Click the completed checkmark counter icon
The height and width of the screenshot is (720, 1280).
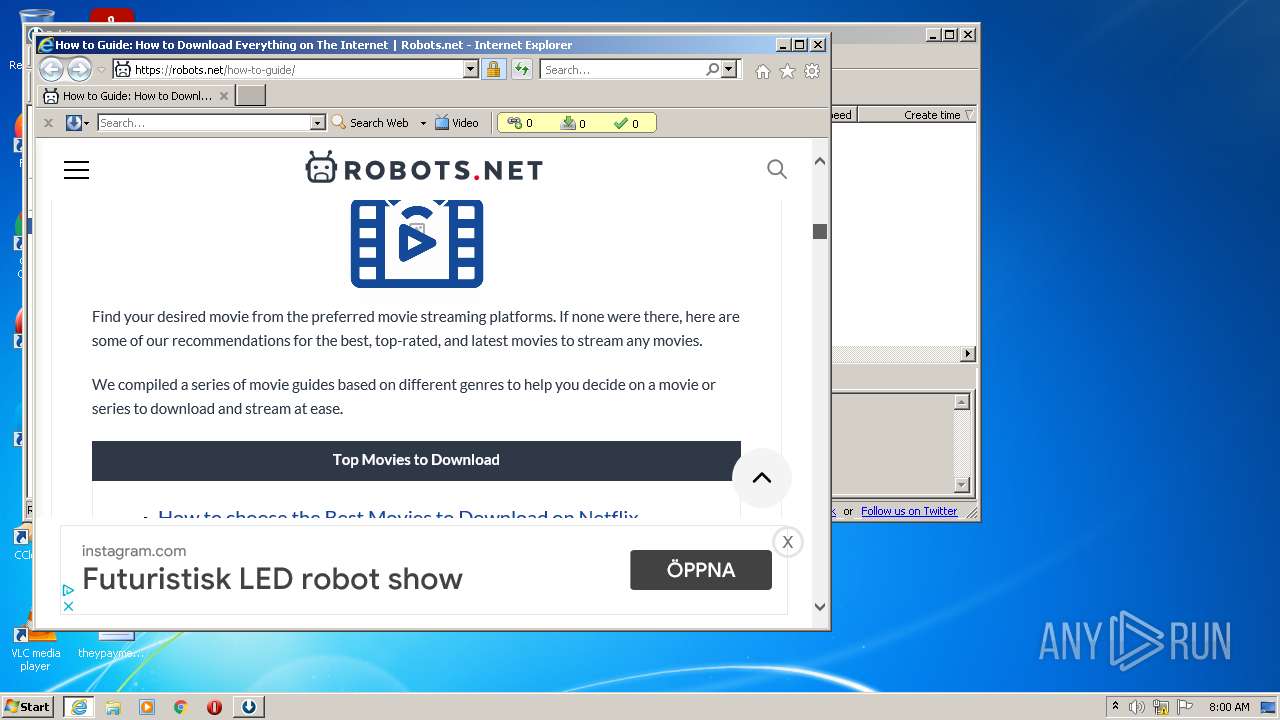[x=621, y=123]
